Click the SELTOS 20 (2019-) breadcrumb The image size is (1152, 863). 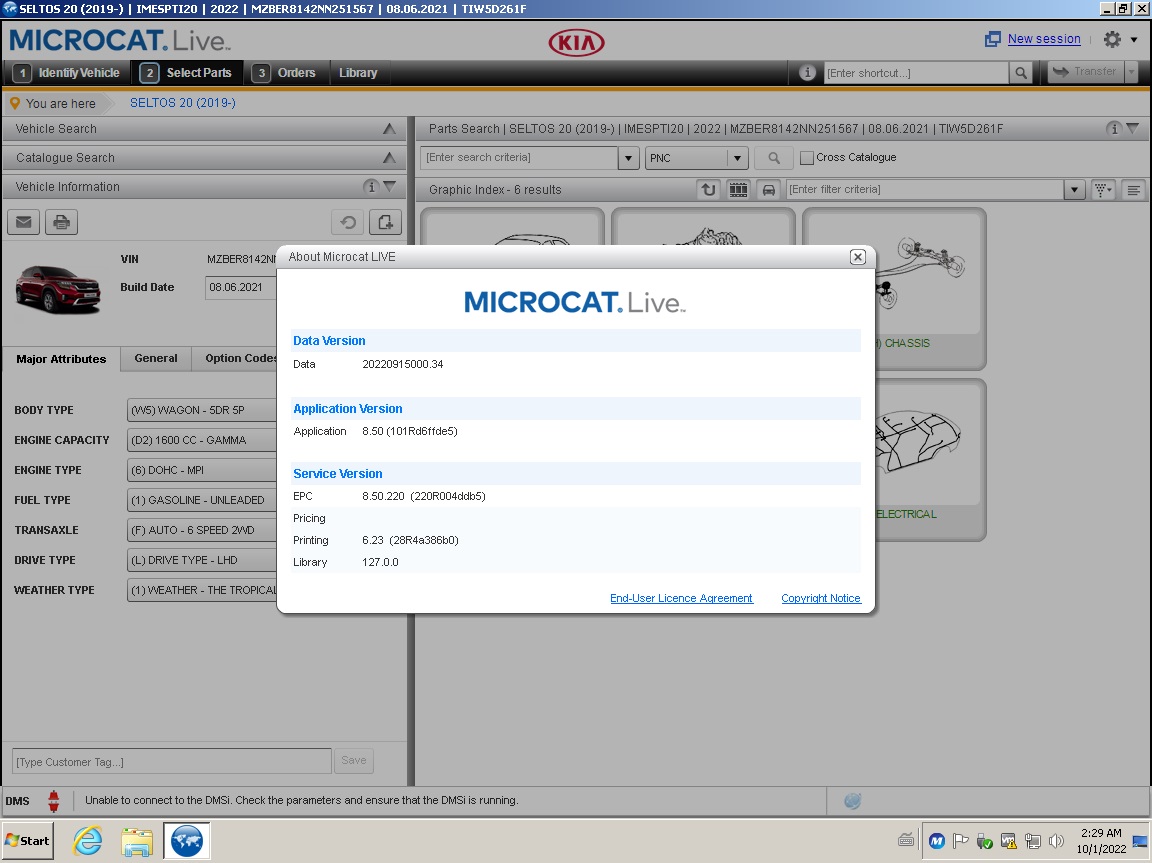coord(183,103)
